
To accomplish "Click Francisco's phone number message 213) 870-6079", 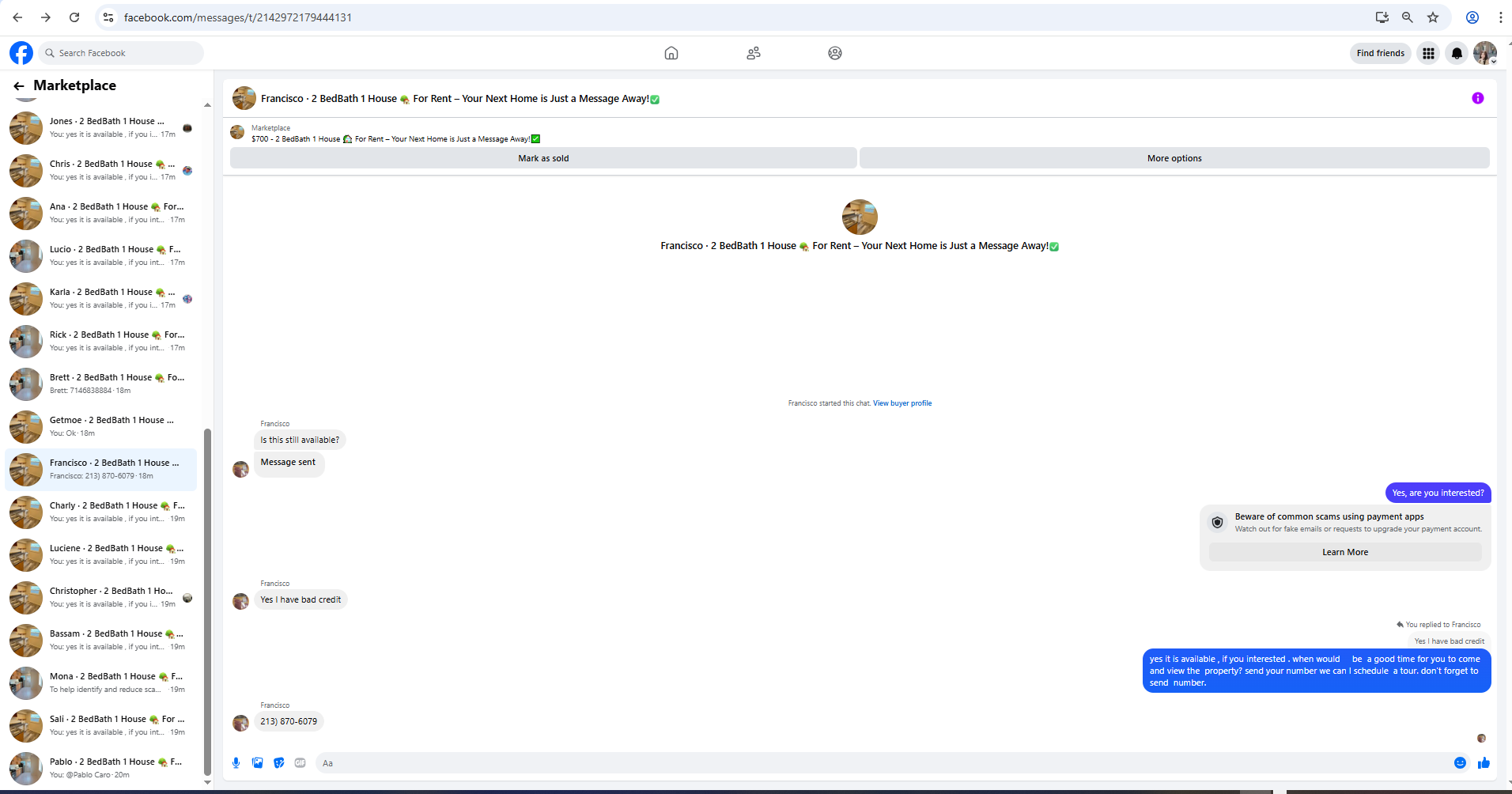I will (x=289, y=721).
